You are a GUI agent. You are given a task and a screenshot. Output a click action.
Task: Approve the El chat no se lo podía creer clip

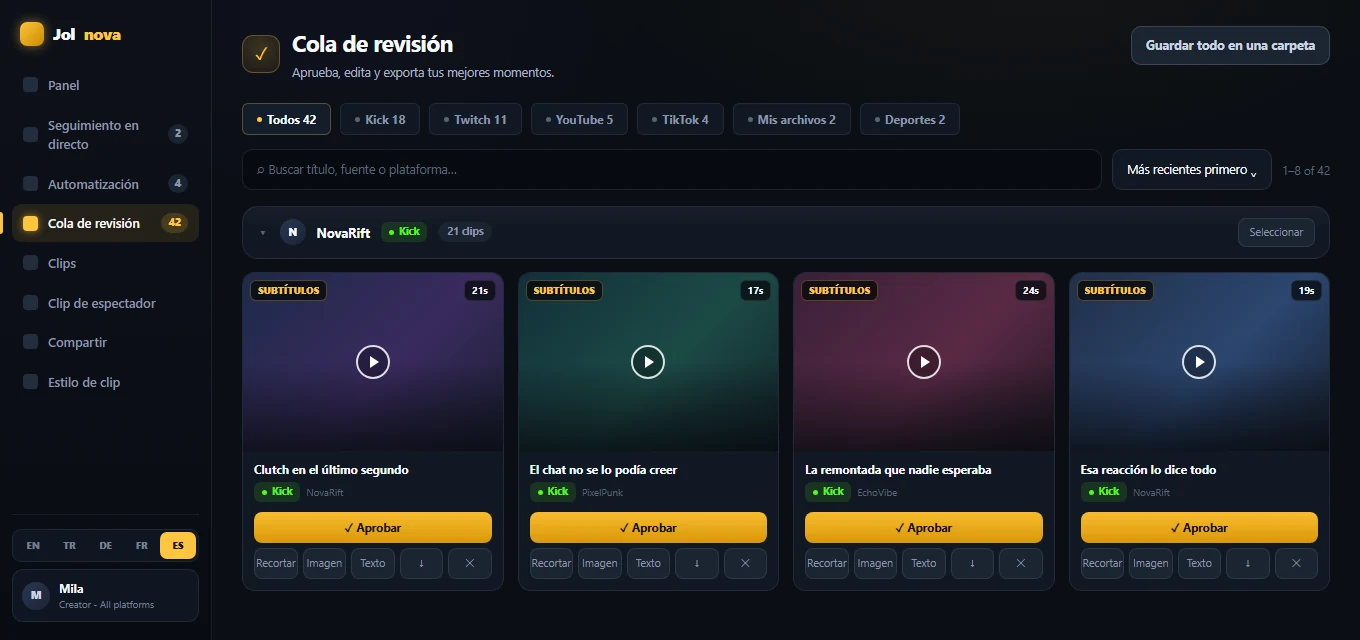coord(648,527)
